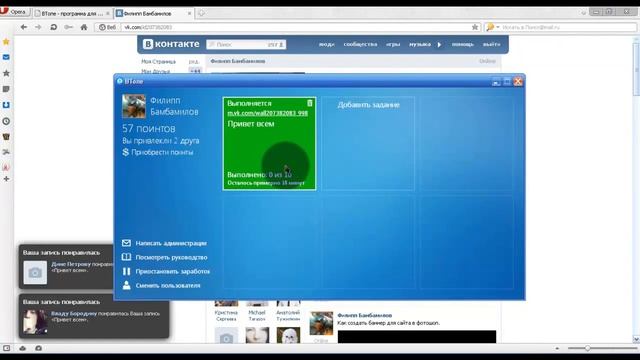This screenshot has height=360, width=640.
Task: Open the m.vk.com/wall link in the green task card
Action: point(267,113)
